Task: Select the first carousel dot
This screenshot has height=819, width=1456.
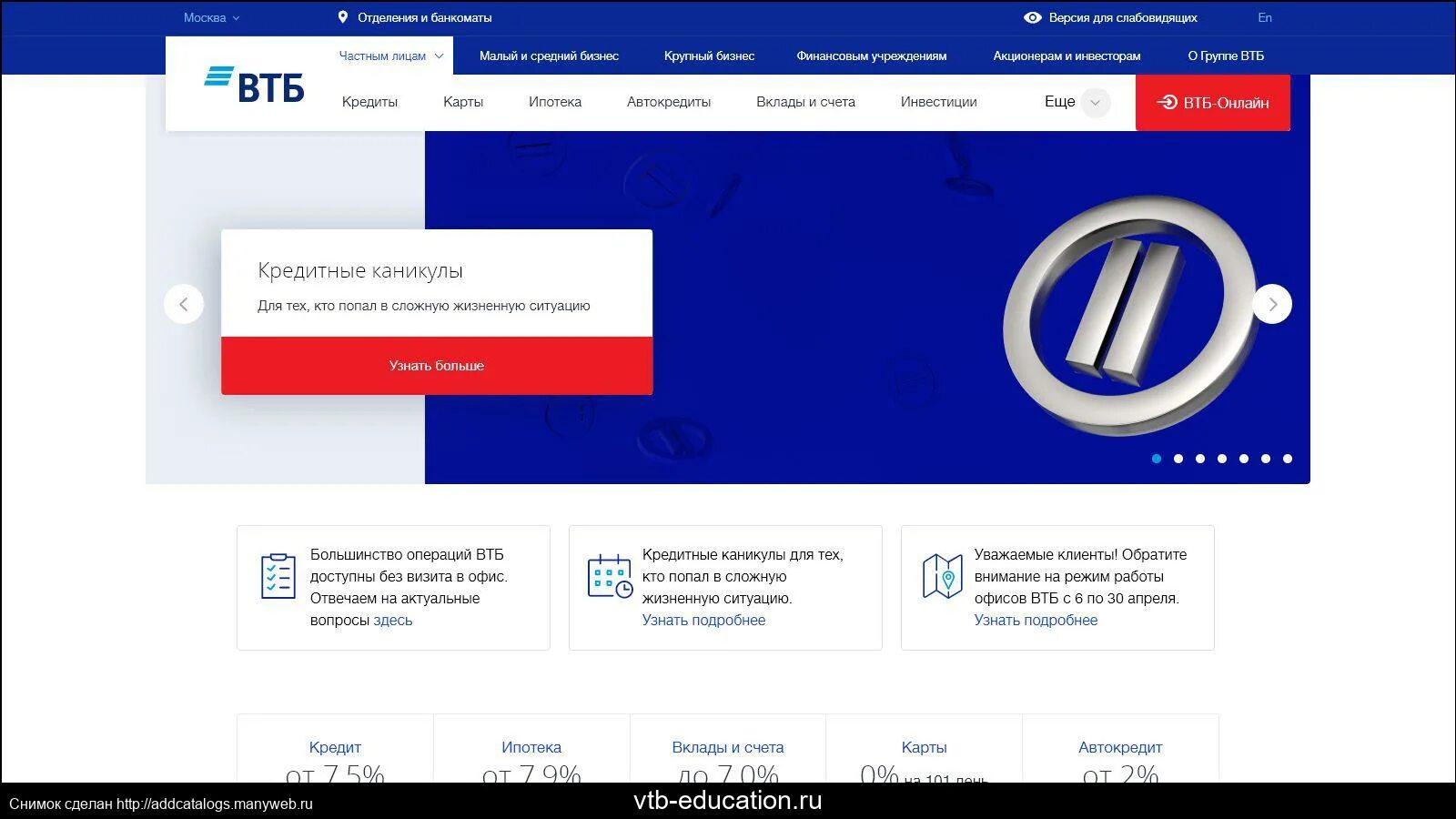Action: click(1157, 459)
